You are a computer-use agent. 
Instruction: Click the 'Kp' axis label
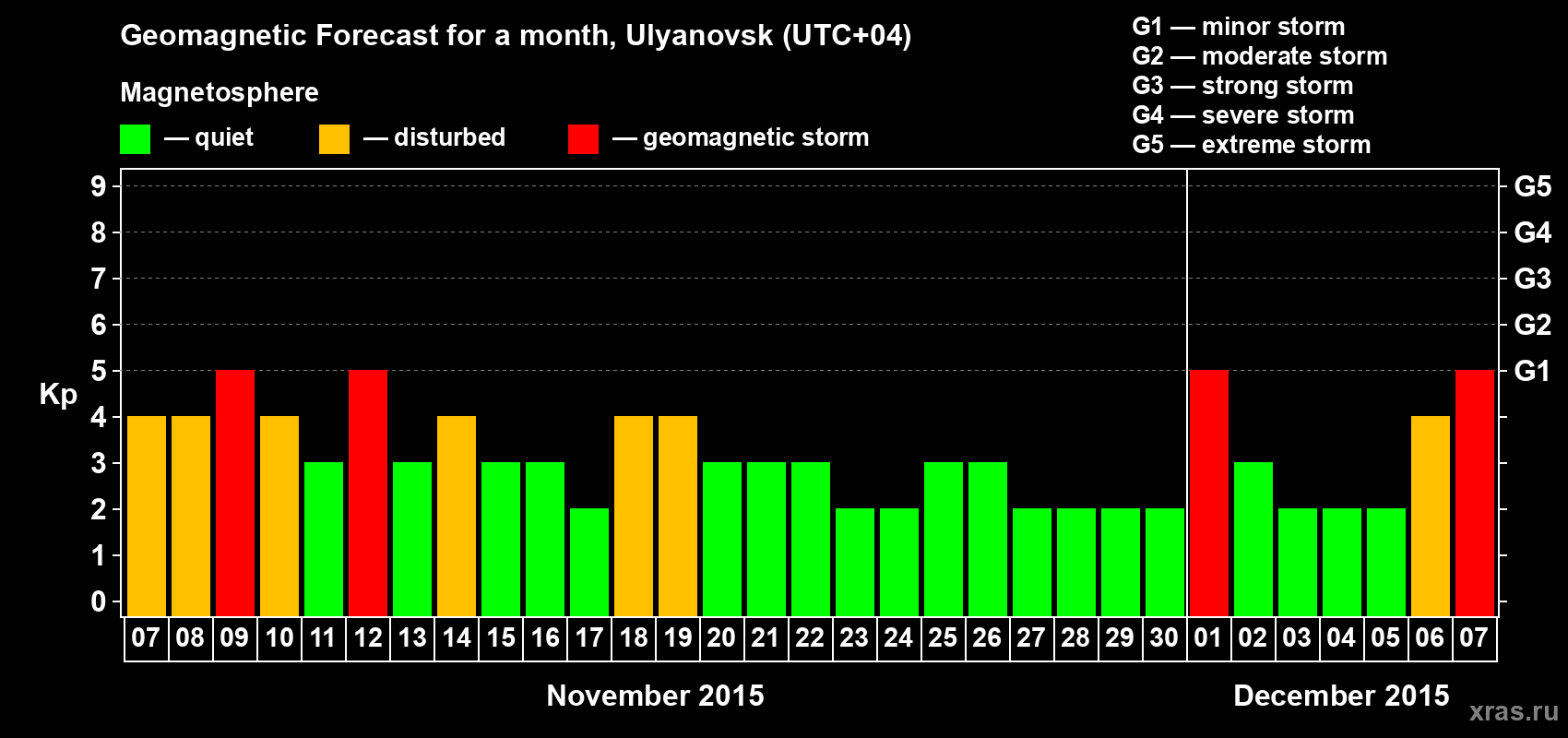tap(58, 395)
